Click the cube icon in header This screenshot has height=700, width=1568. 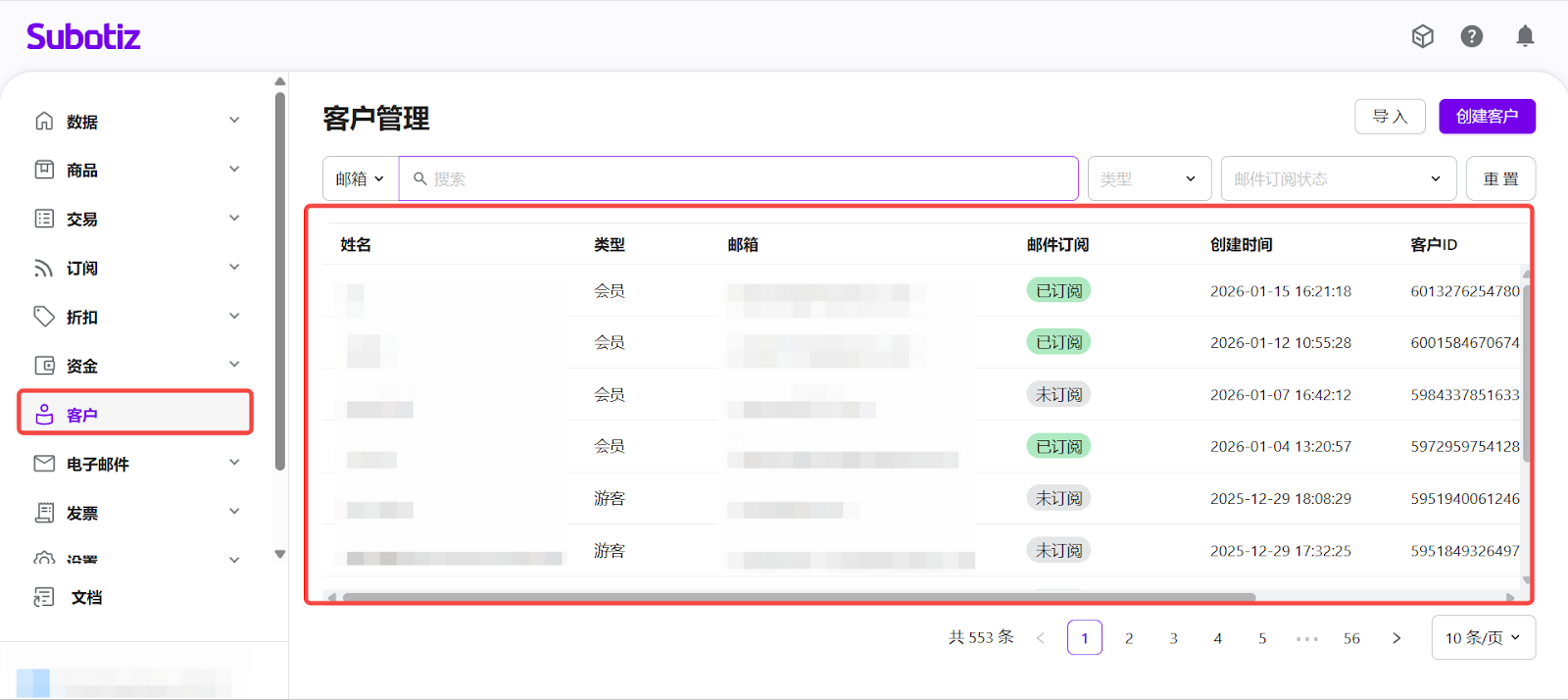(1422, 37)
